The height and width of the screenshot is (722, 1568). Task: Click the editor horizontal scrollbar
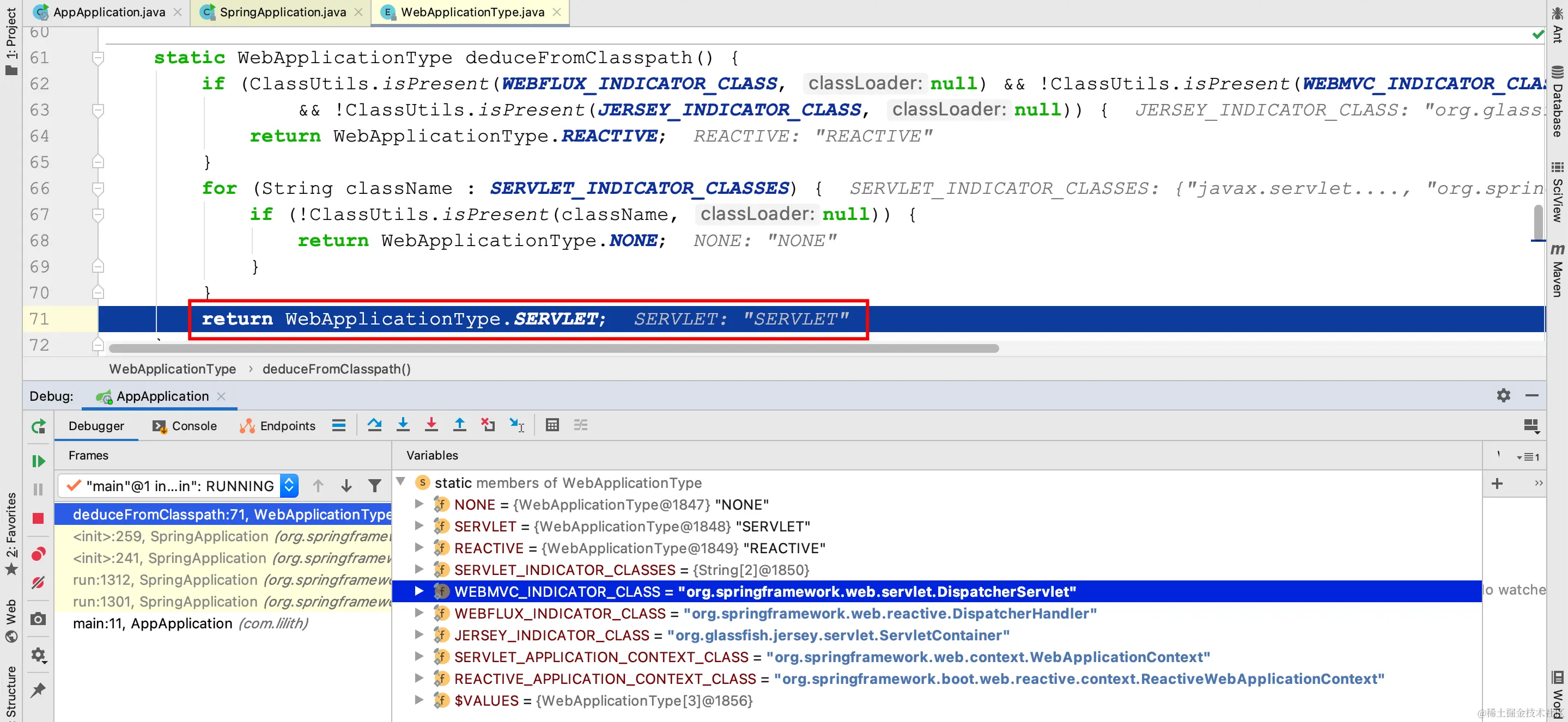[554, 348]
